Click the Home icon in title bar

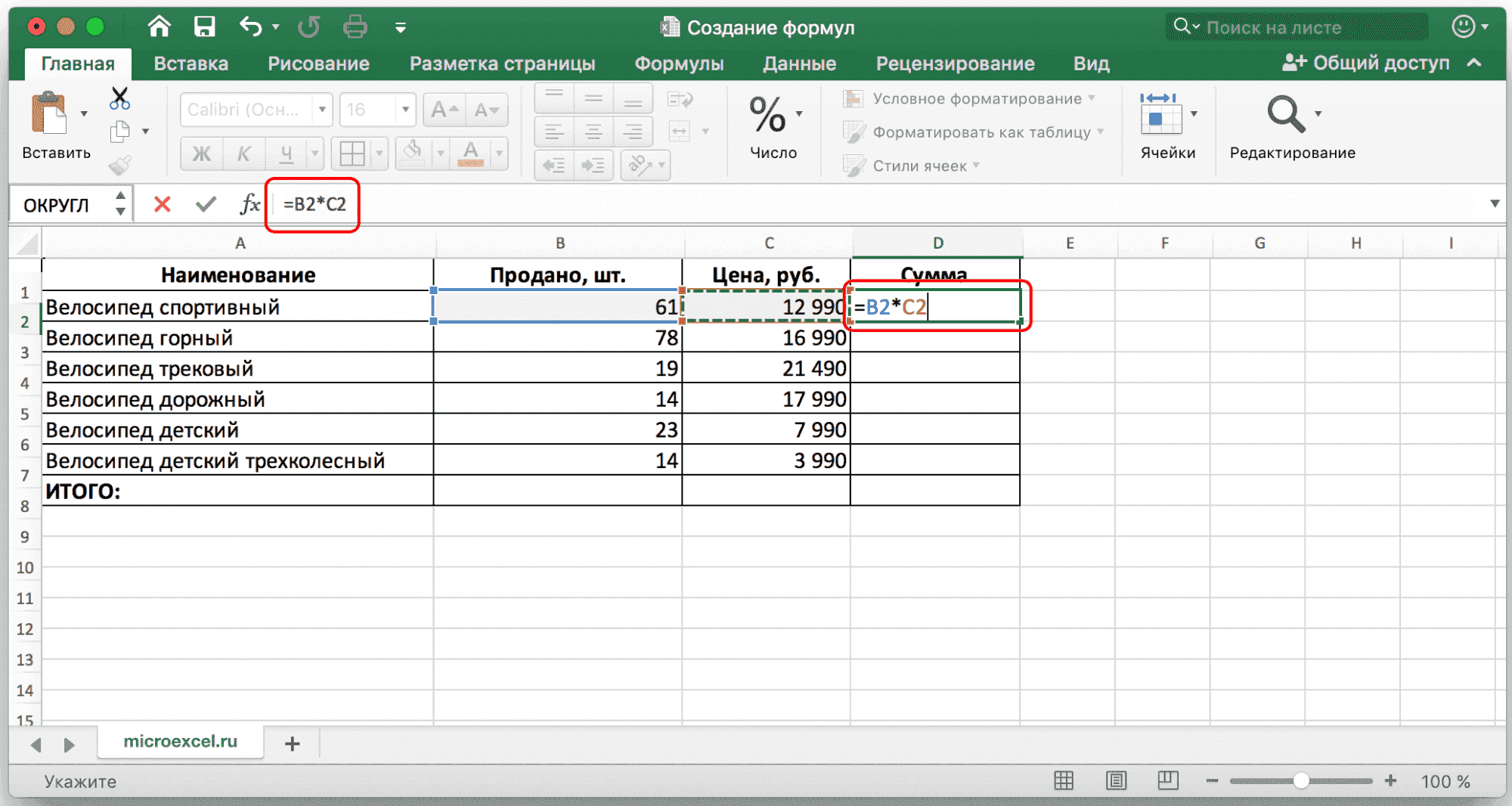click(x=159, y=27)
